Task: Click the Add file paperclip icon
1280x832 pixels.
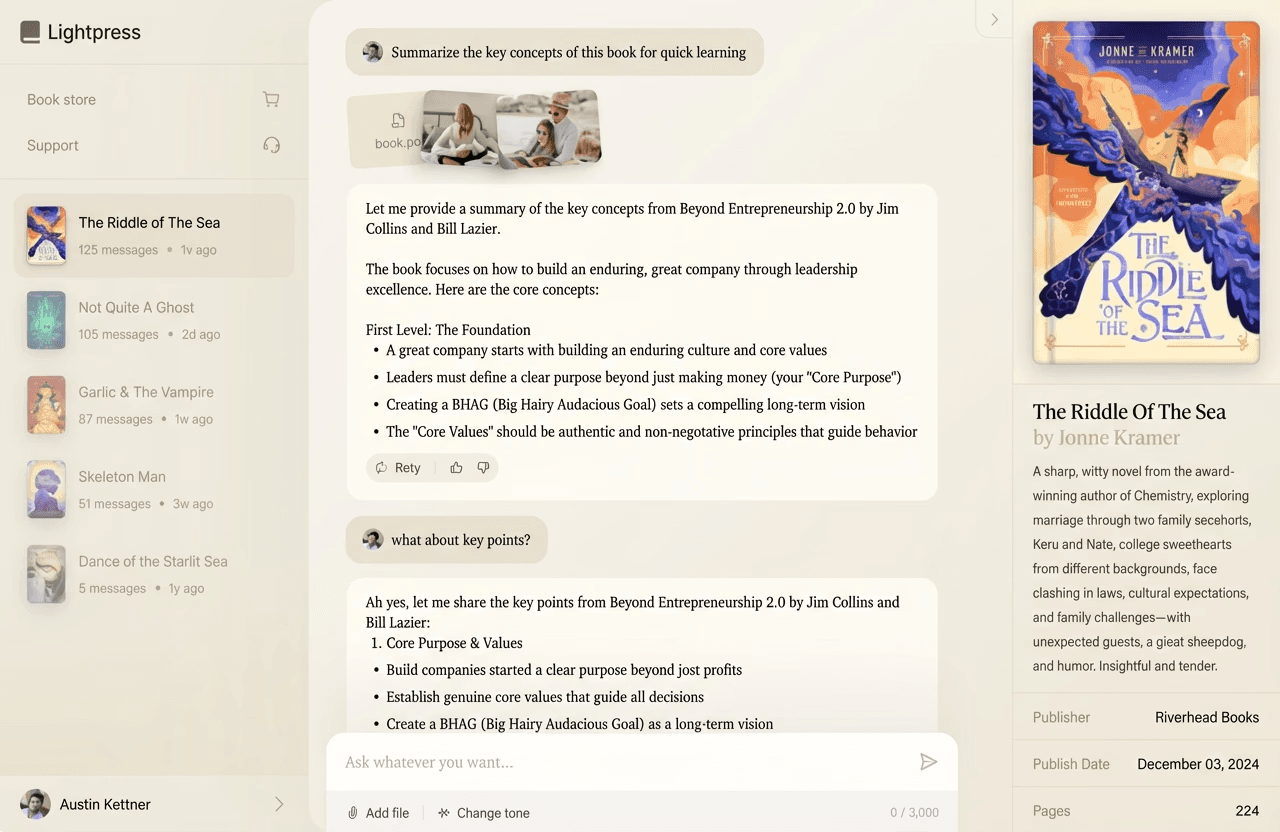Action: point(351,813)
